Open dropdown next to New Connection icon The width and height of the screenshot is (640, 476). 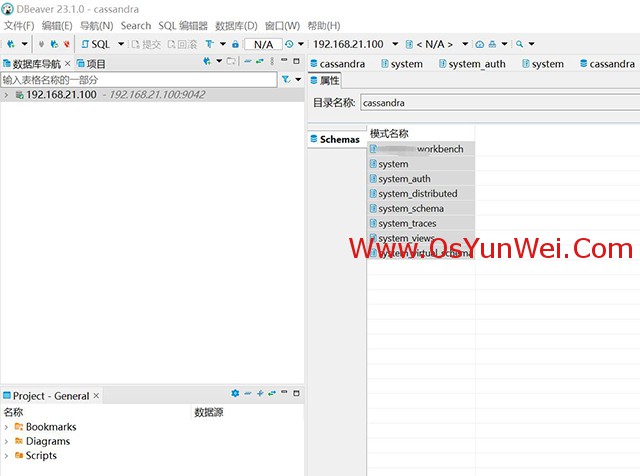pyautogui.click(x=24, y=44)
